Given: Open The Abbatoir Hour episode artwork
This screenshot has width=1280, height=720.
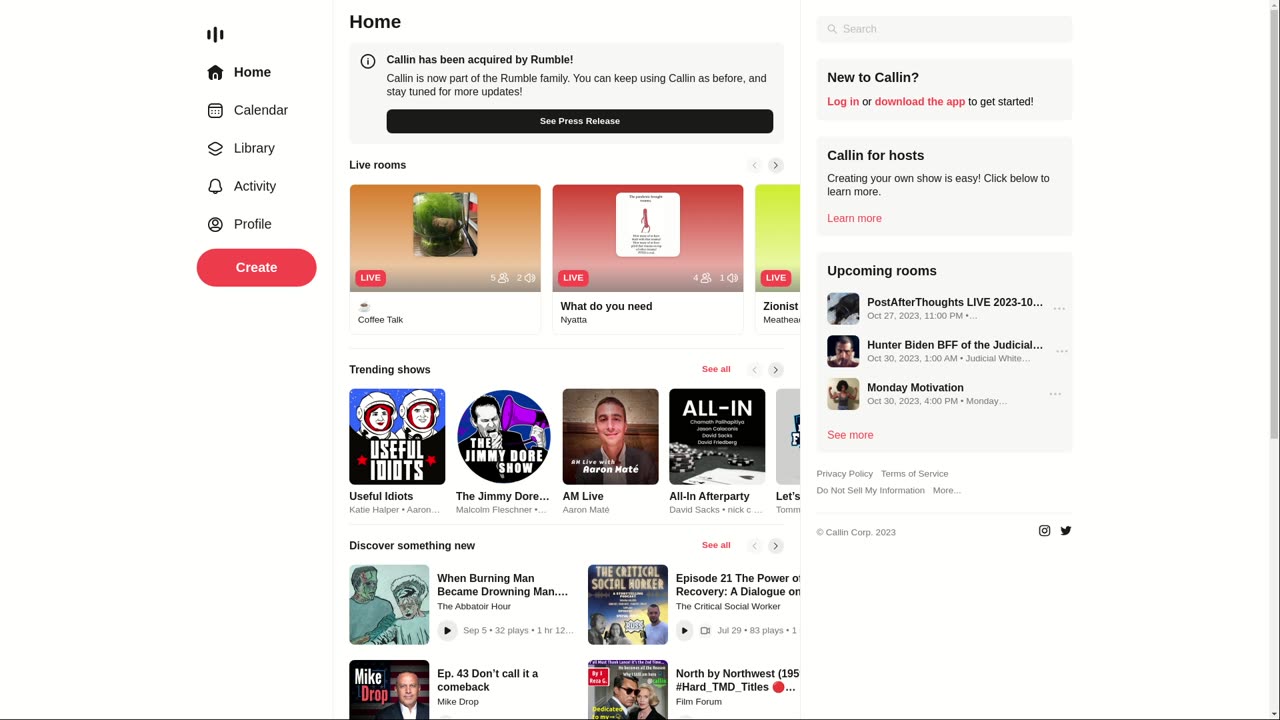Looking at the screenshot, I should click(x=389, y=605).
